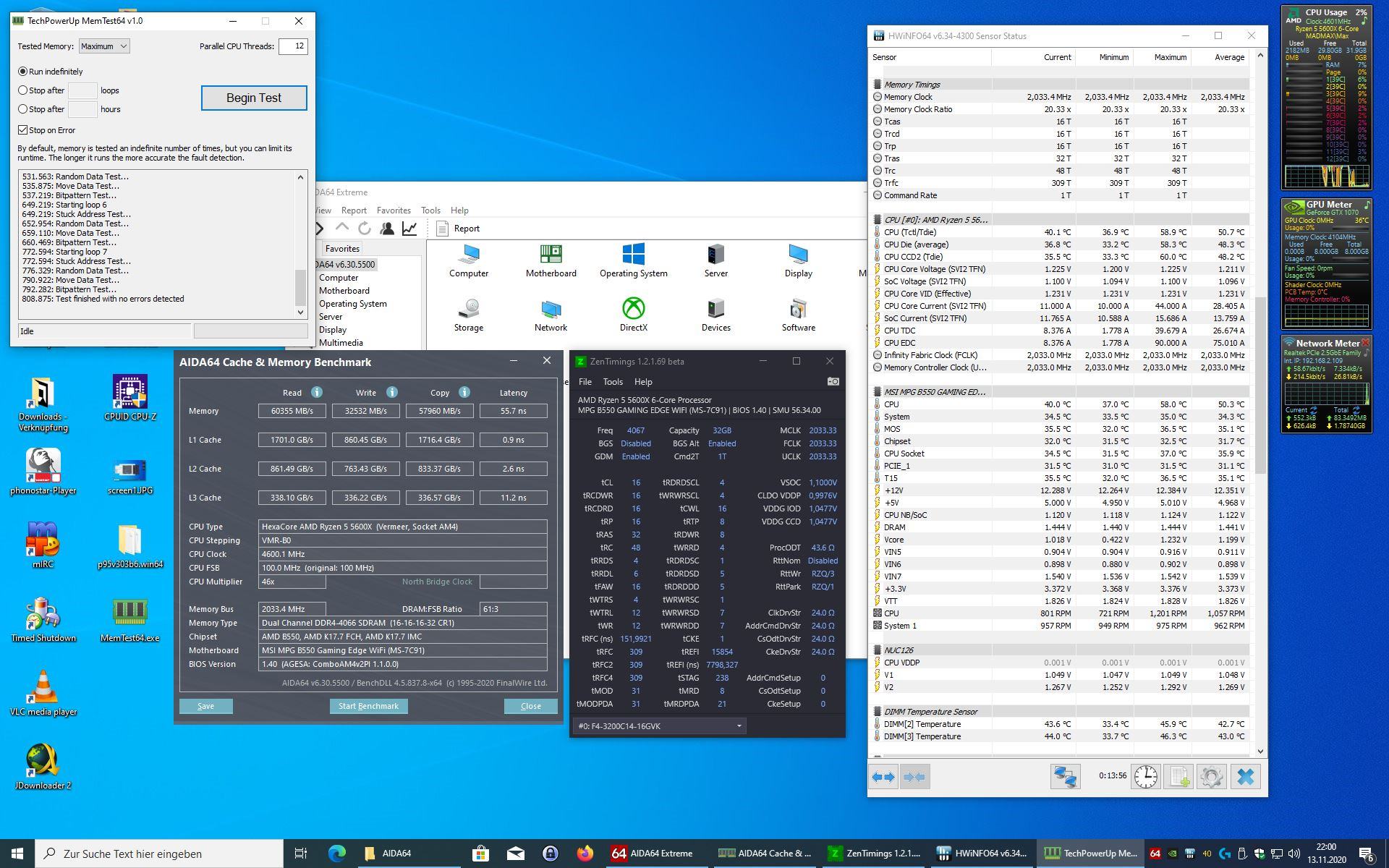Click HWiNFO reset clock button
The width and height of the screenshot is (1389, 868).
[x=1146, y=777]
